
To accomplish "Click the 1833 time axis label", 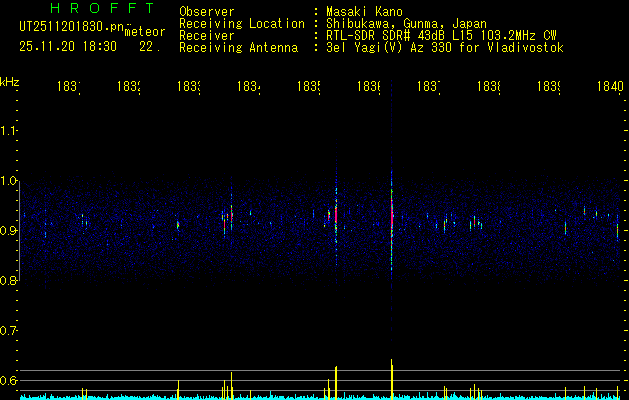I will click(189, 86).
